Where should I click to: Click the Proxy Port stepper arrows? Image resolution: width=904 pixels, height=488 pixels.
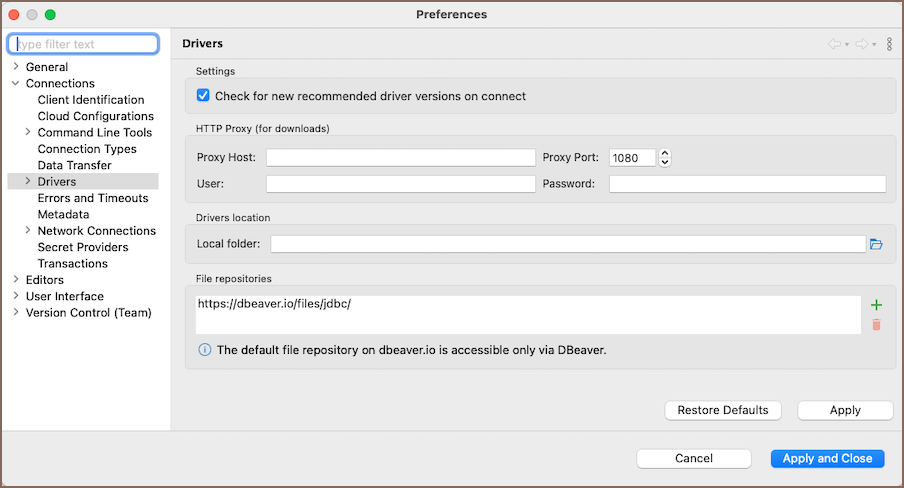665,157
